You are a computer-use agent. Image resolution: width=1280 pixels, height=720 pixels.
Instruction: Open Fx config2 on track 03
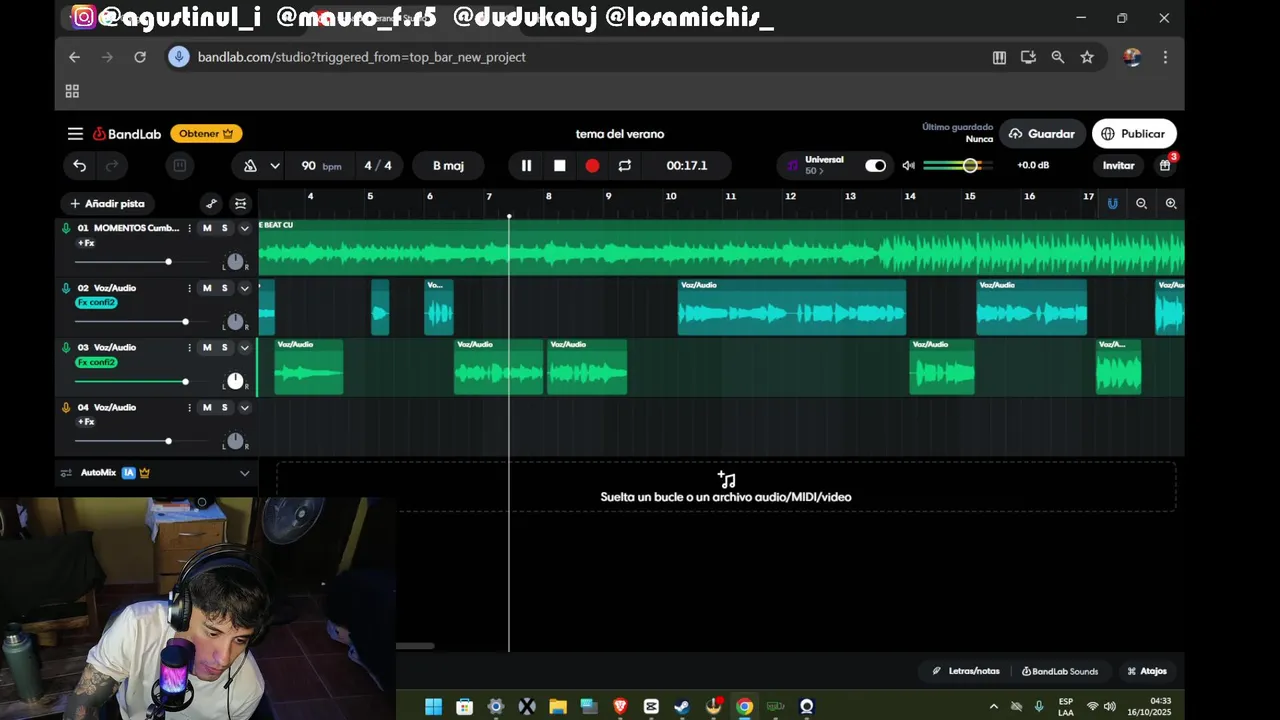tap(96, 363)
